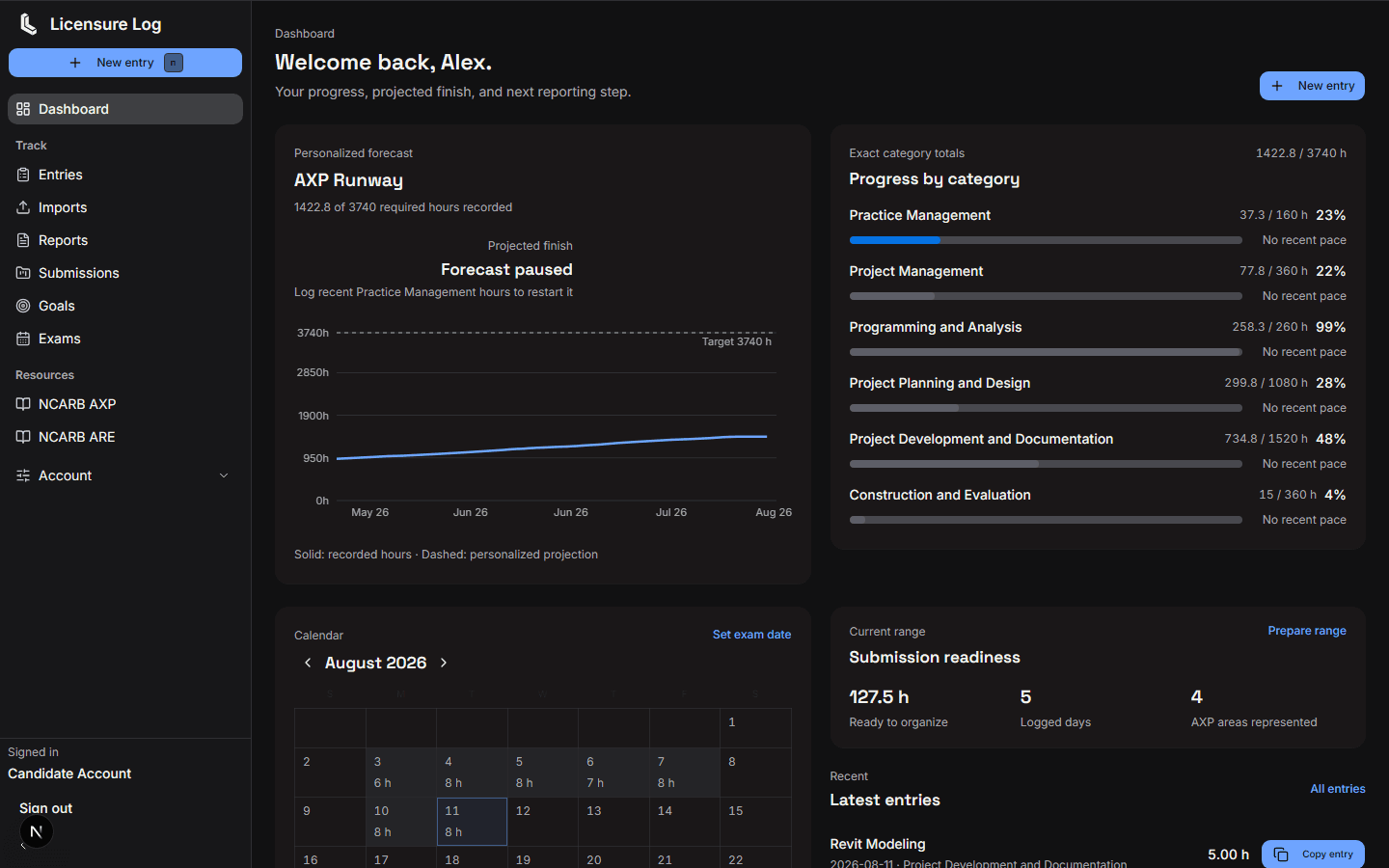Click the August 2026 month title
The image size is (1389, 868).
tap(375, 663)
